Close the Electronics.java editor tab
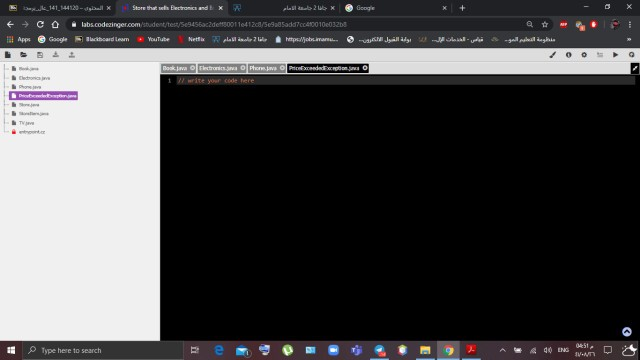The height and width of the screenshot is (360, 640). 243,68
